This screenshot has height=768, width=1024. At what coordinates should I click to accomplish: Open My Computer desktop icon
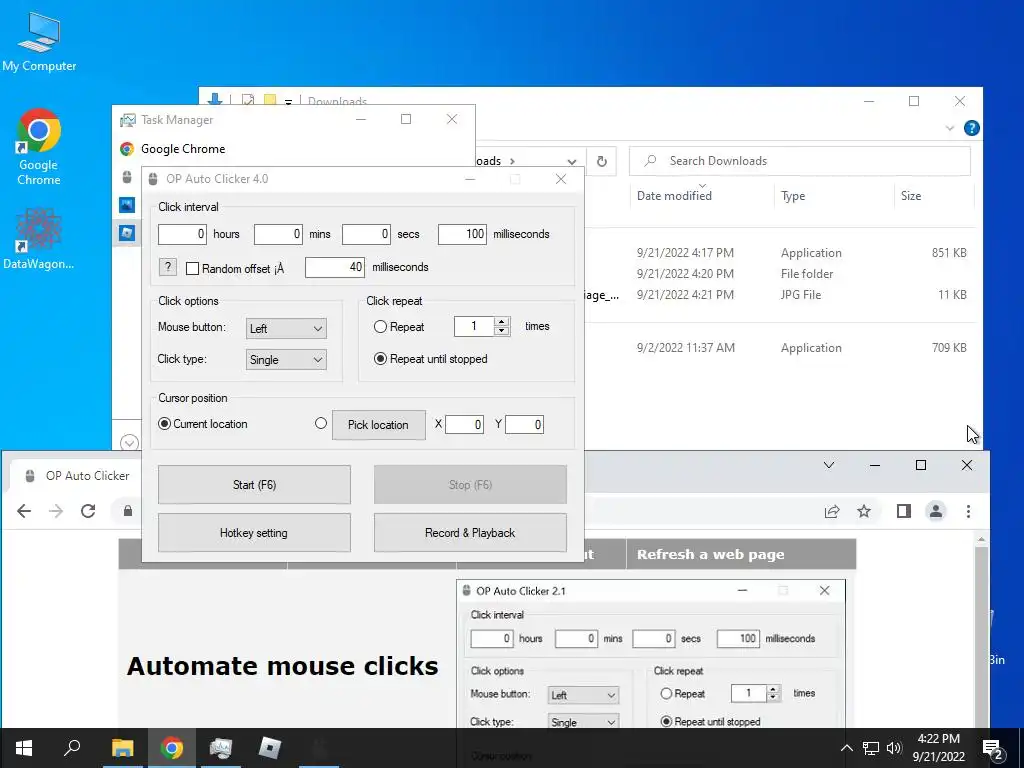click(39, 42)
